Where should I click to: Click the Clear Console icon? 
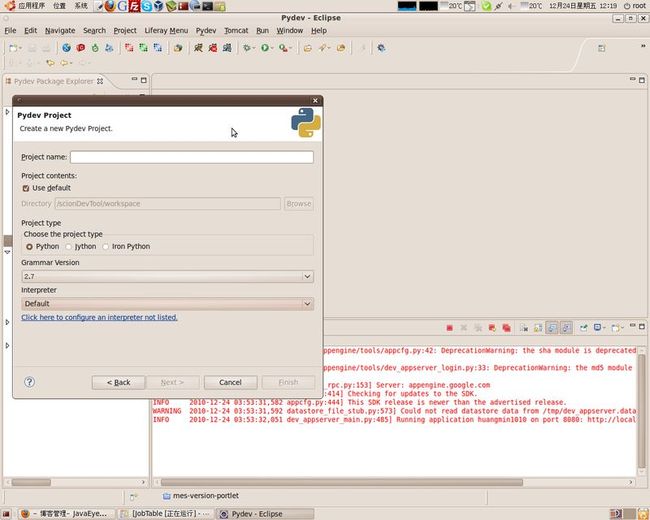pos(524,328)
